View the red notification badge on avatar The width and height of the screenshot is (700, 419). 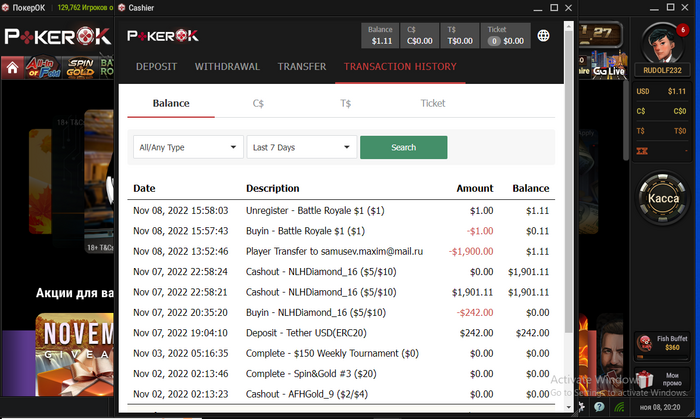click(x=682, y=29)
